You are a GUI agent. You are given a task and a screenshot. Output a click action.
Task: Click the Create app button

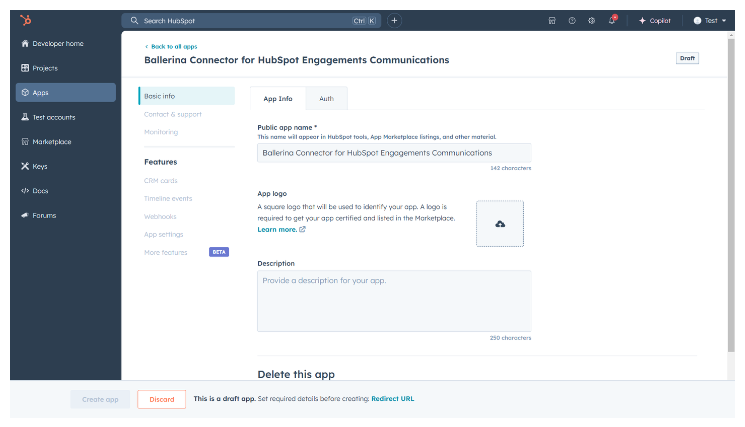100,399
